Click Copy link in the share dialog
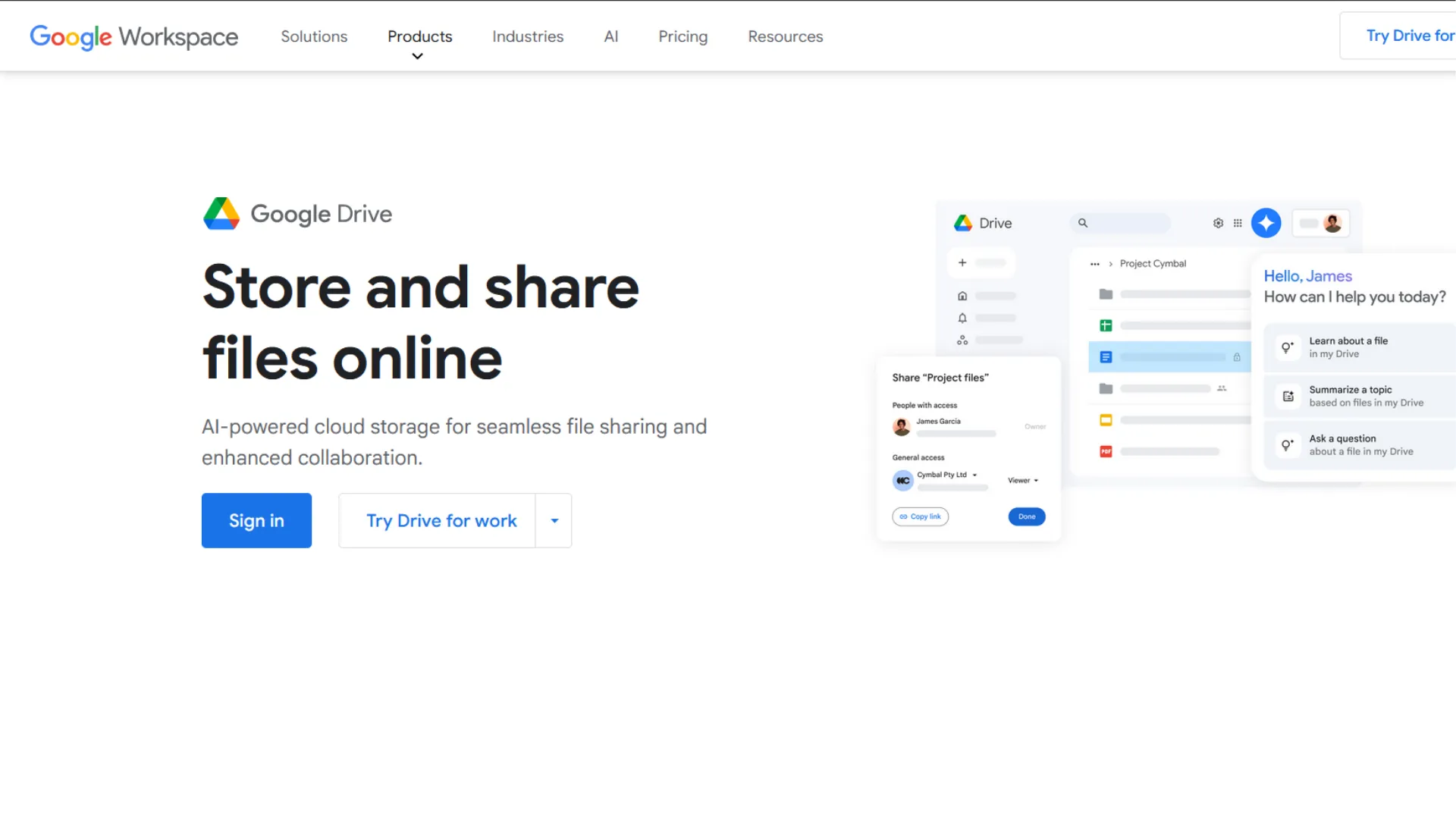The width and height of the screenshot is (1456, 819). pos(920,516)
